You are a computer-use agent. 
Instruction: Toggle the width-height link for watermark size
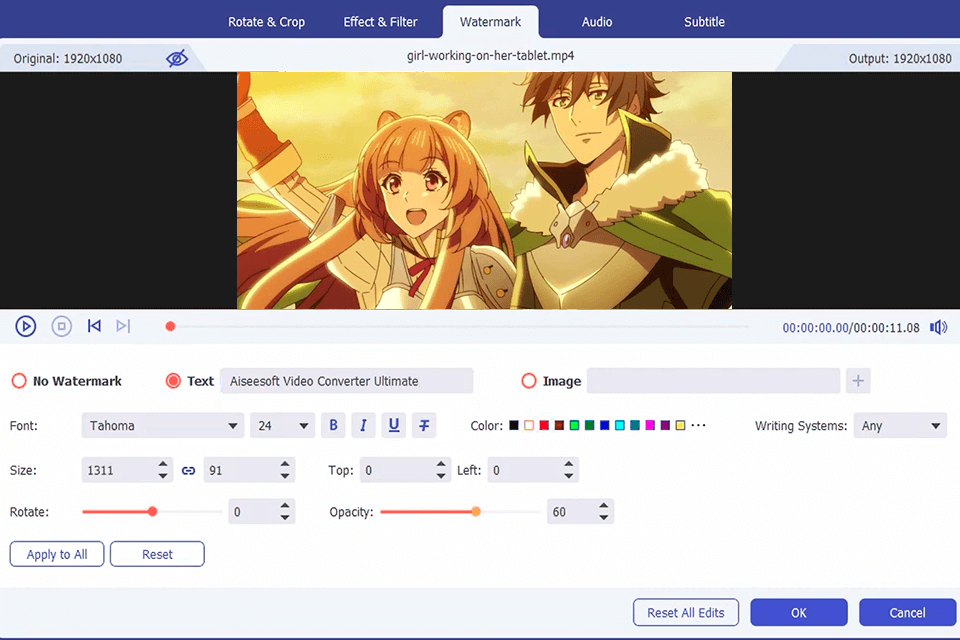click(x=189, y=470)
